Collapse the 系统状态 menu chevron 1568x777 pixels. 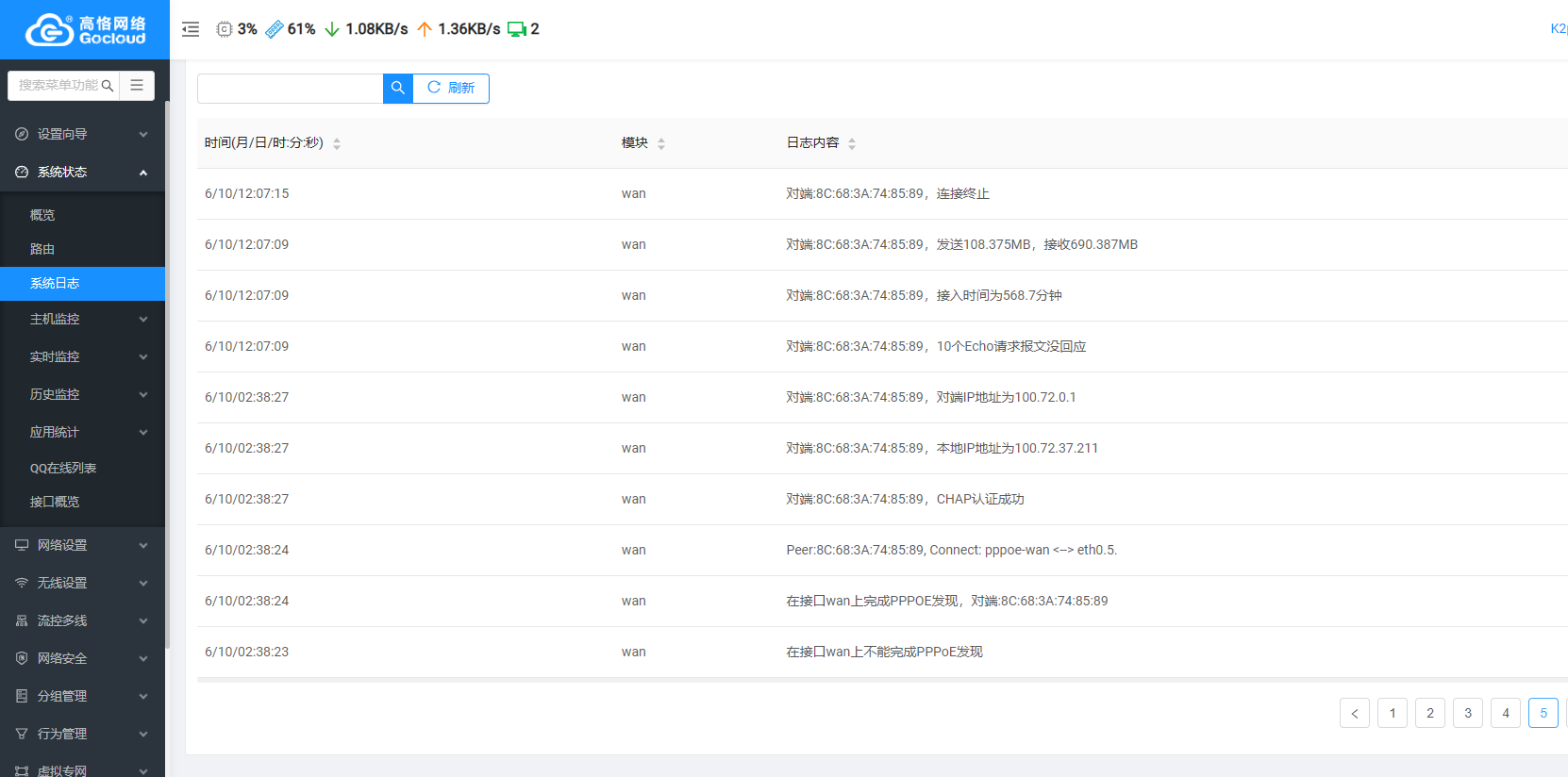click(x=143, y=172)
